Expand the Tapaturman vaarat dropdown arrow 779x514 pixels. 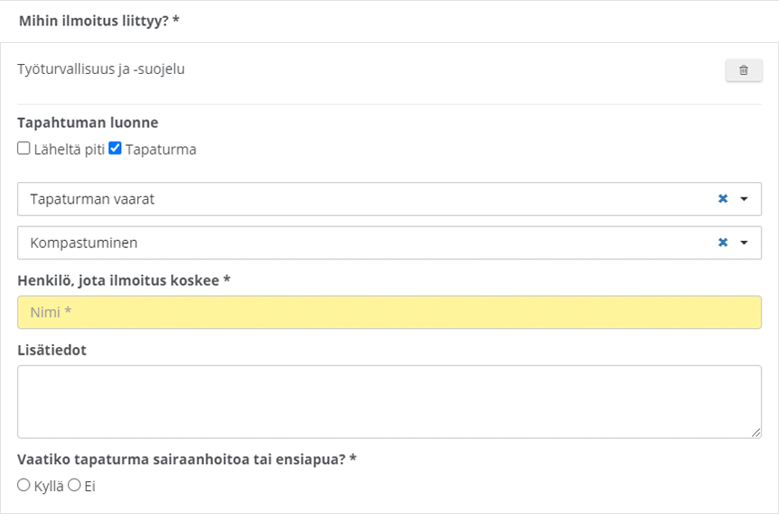tap(744, 199)
